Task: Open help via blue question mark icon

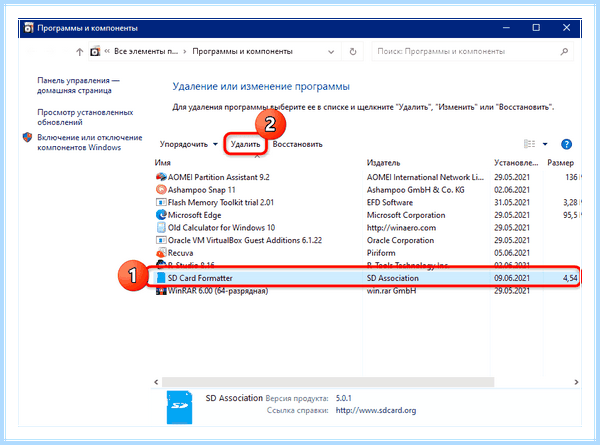Action: [x=566, y=144]
